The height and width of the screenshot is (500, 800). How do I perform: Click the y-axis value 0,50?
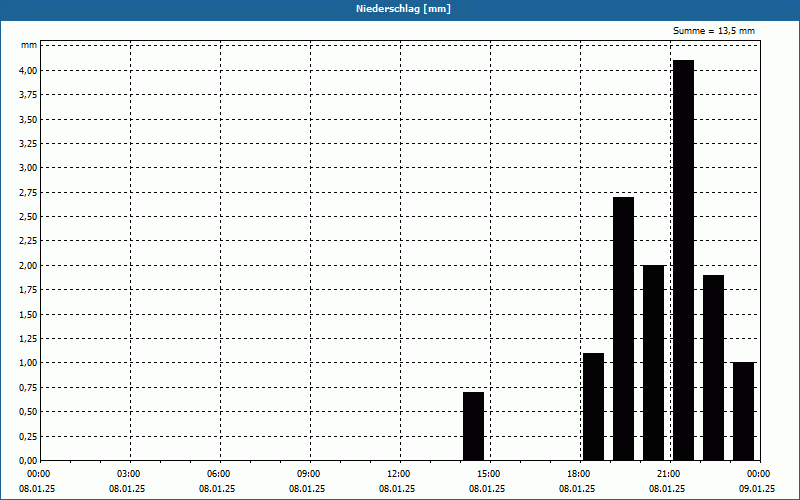(29, 412)
